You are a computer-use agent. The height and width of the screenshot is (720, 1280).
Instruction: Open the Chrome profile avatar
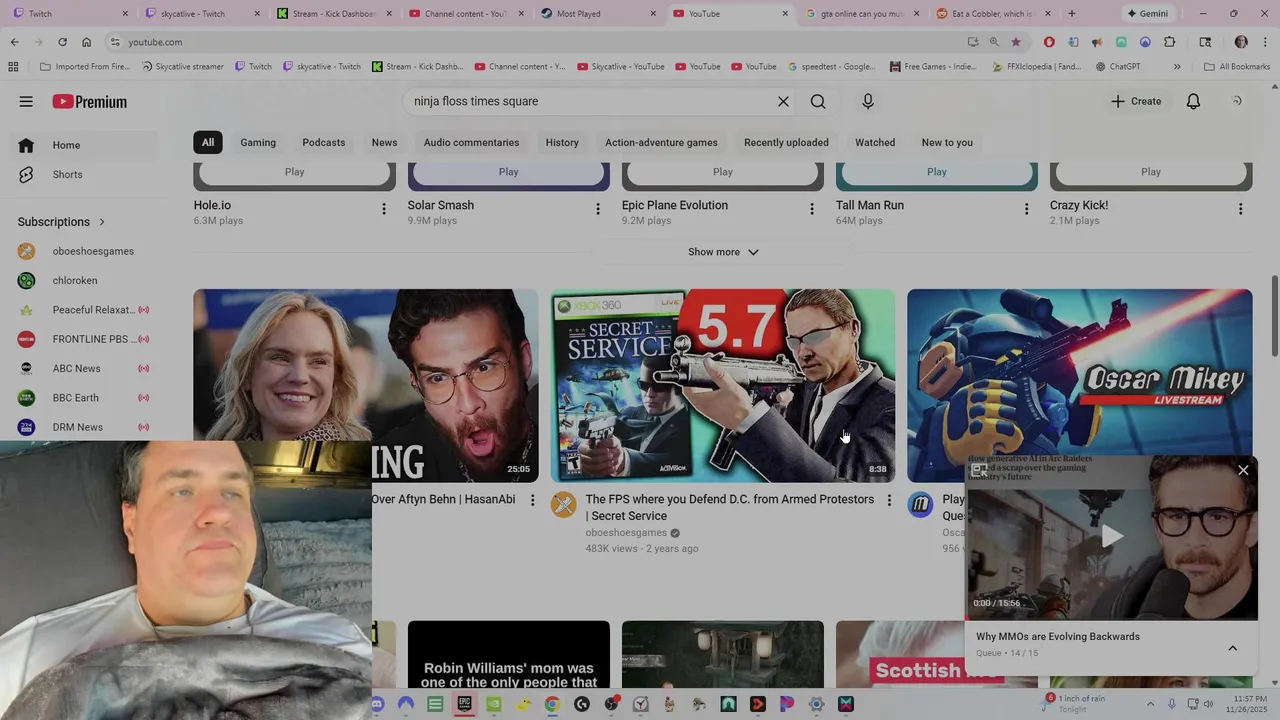[x=1241, y=42]
